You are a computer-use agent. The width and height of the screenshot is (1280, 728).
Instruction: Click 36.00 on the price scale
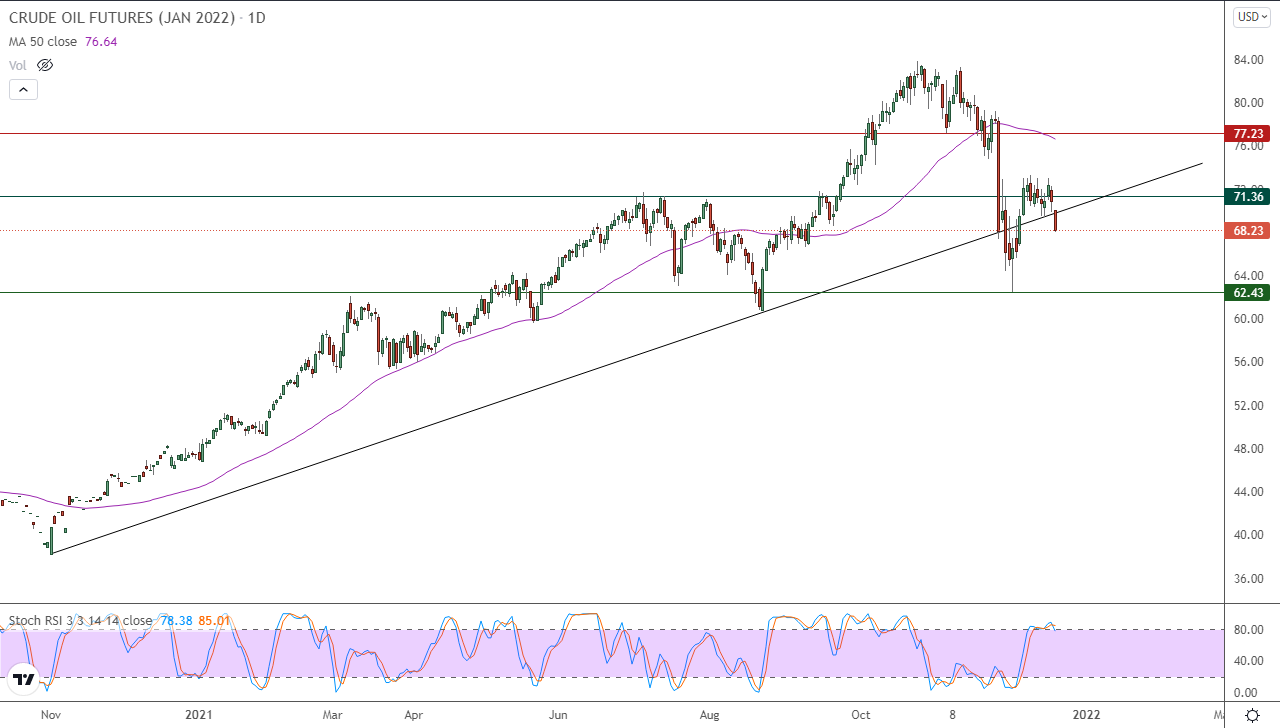click(1249, 579)
